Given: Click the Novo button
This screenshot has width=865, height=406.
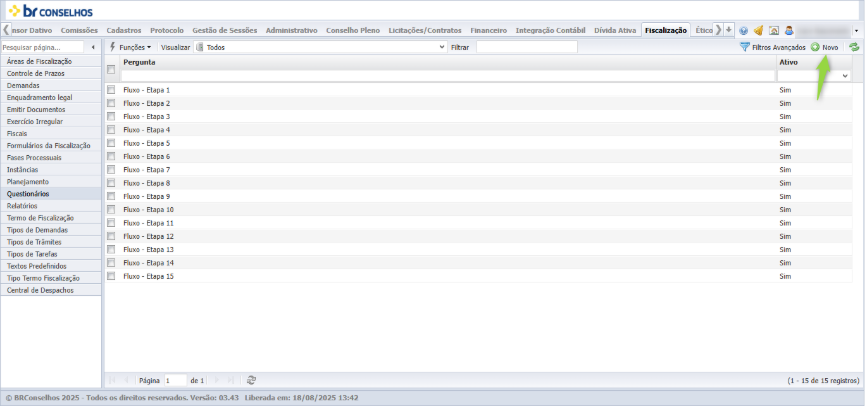Looking at the screenshot, I should [825, 47].
